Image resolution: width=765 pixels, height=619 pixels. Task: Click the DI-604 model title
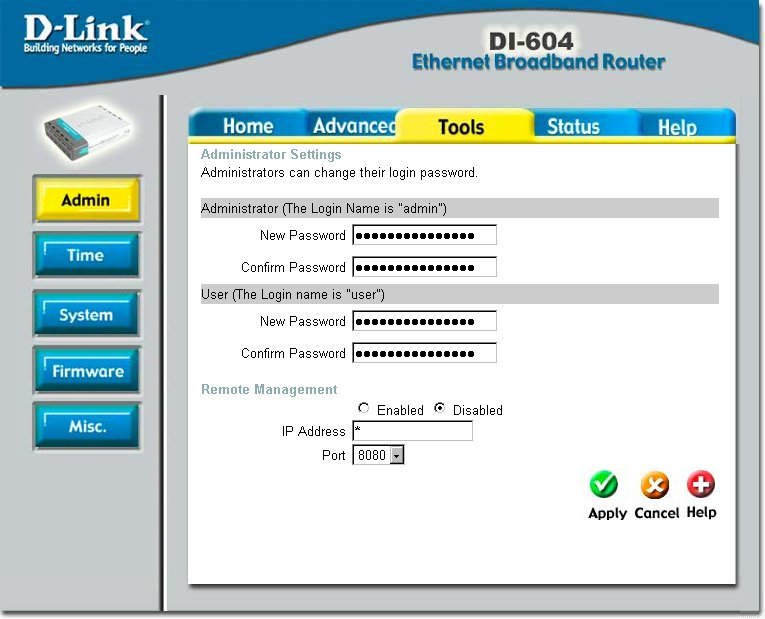531,41
